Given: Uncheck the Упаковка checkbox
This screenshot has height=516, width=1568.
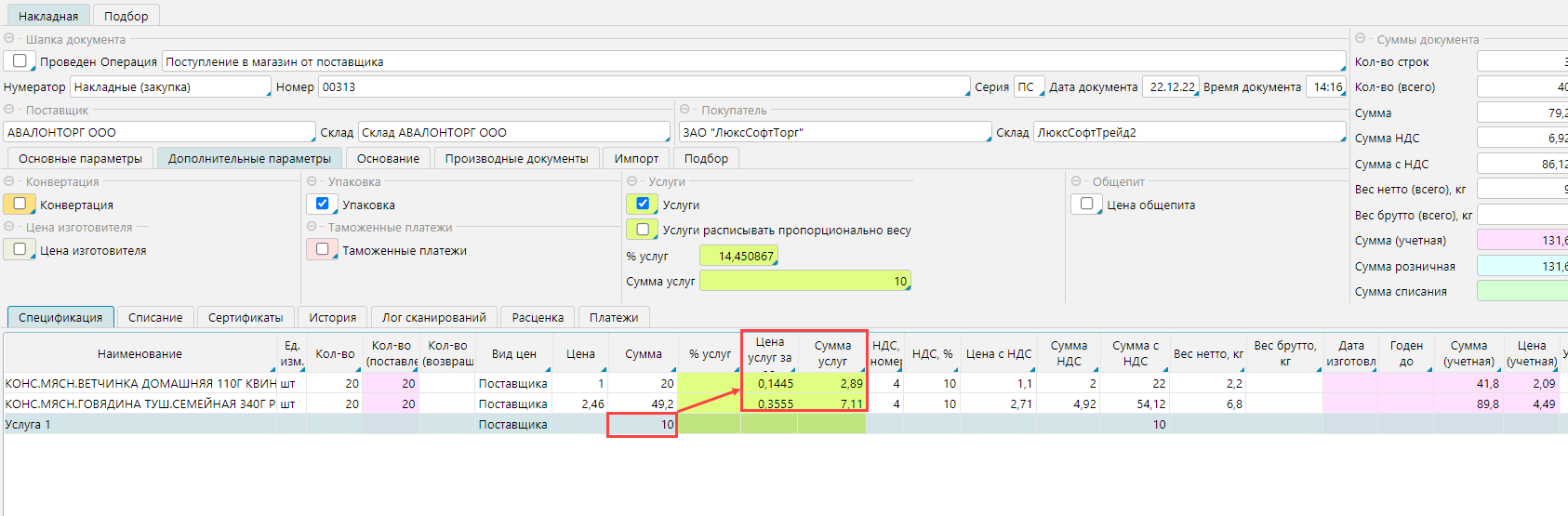Looking at the screenshot, I should (x=322, y=204).
